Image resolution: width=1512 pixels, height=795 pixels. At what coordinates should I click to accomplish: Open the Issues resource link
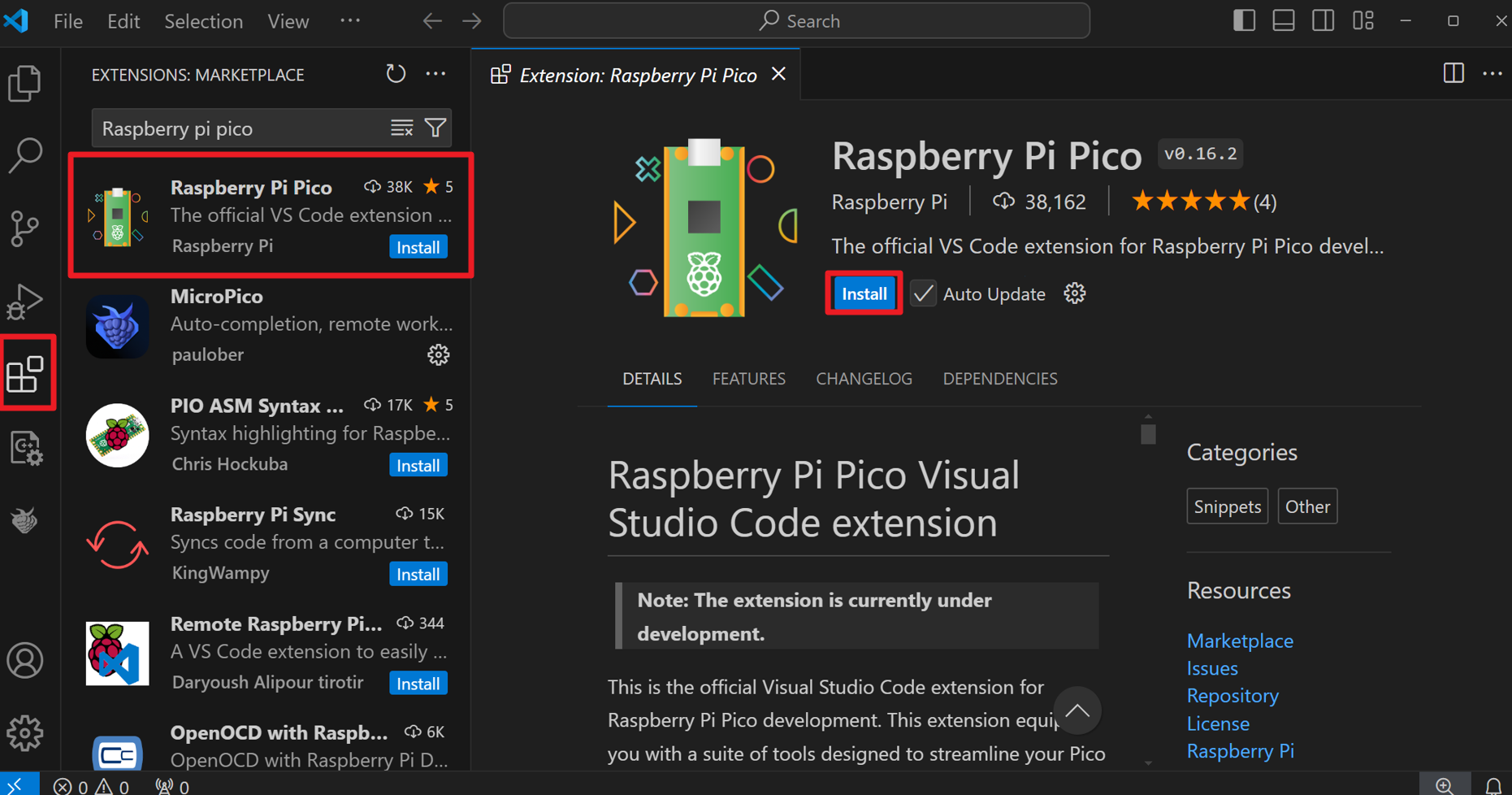coord(1212,668)
